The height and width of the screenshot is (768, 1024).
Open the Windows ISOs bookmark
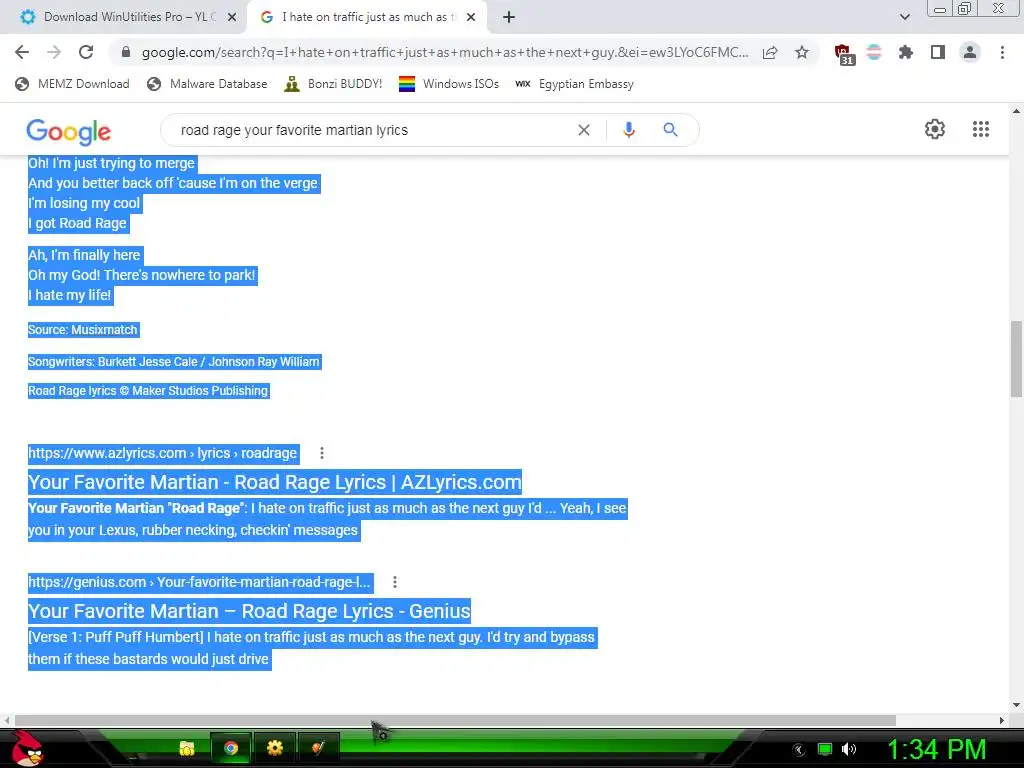pos(449,84)
